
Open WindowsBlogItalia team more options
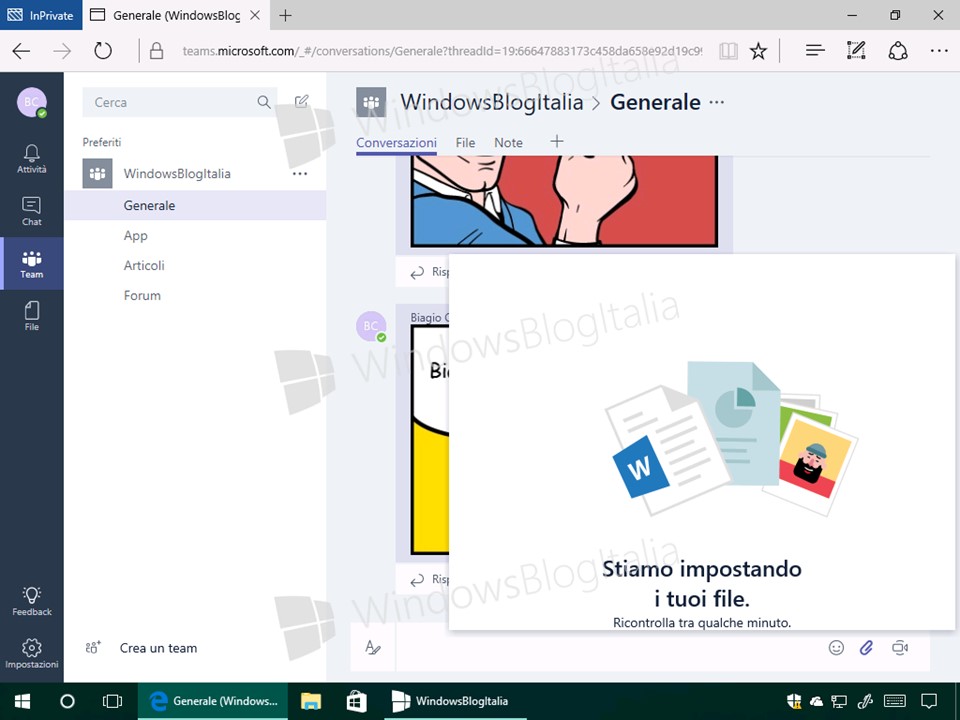pyautogui.click(x=300, y=174)
